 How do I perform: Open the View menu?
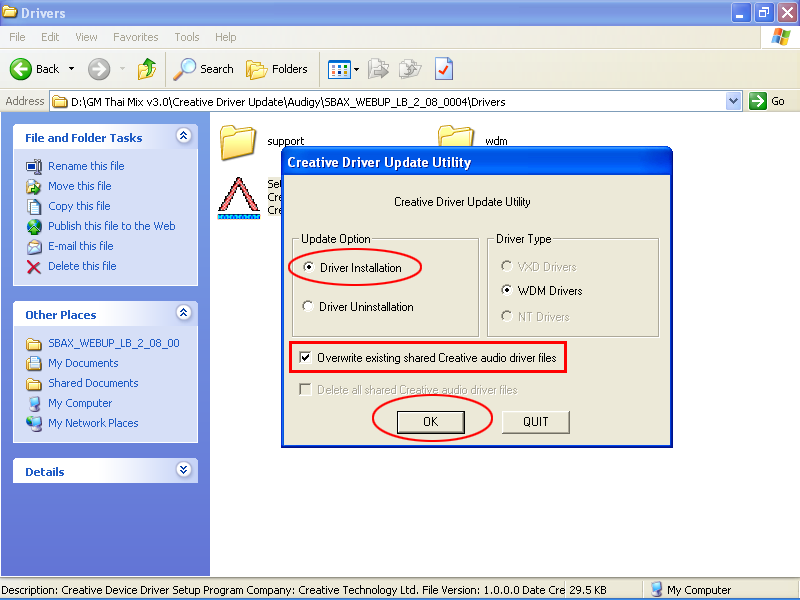(86, 37)
